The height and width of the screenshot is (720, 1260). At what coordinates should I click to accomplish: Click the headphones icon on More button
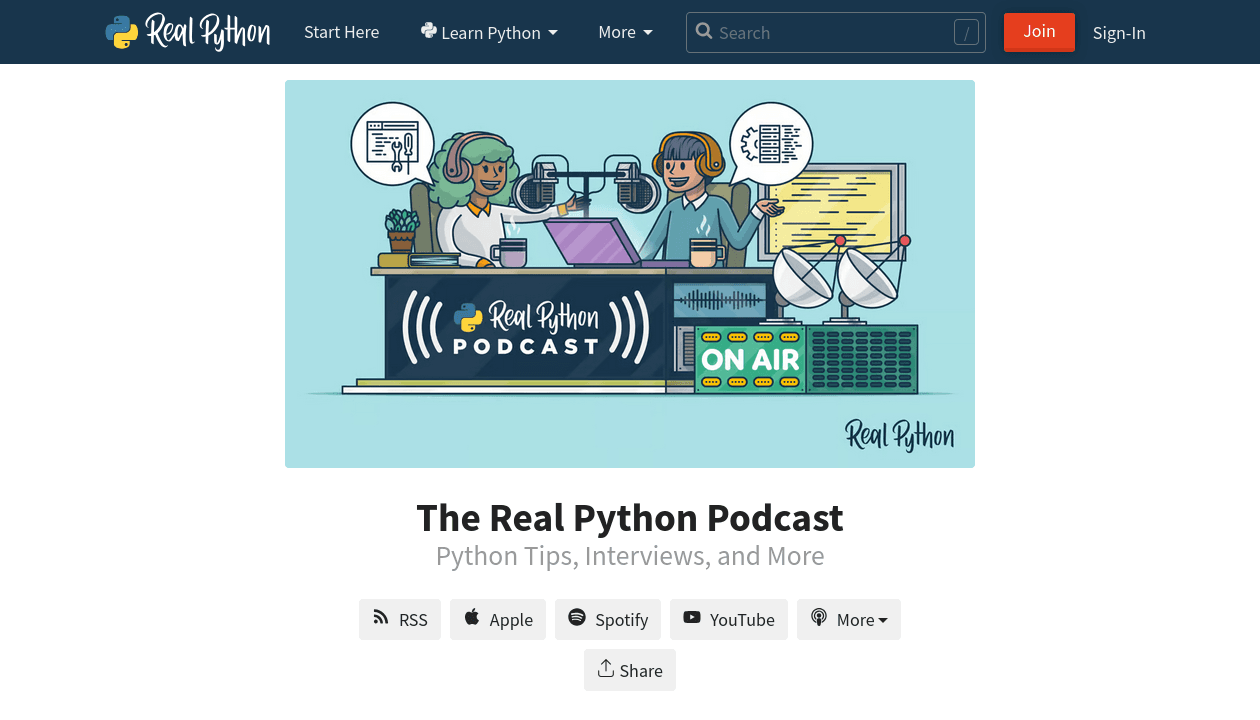click(x=819, y=618)
